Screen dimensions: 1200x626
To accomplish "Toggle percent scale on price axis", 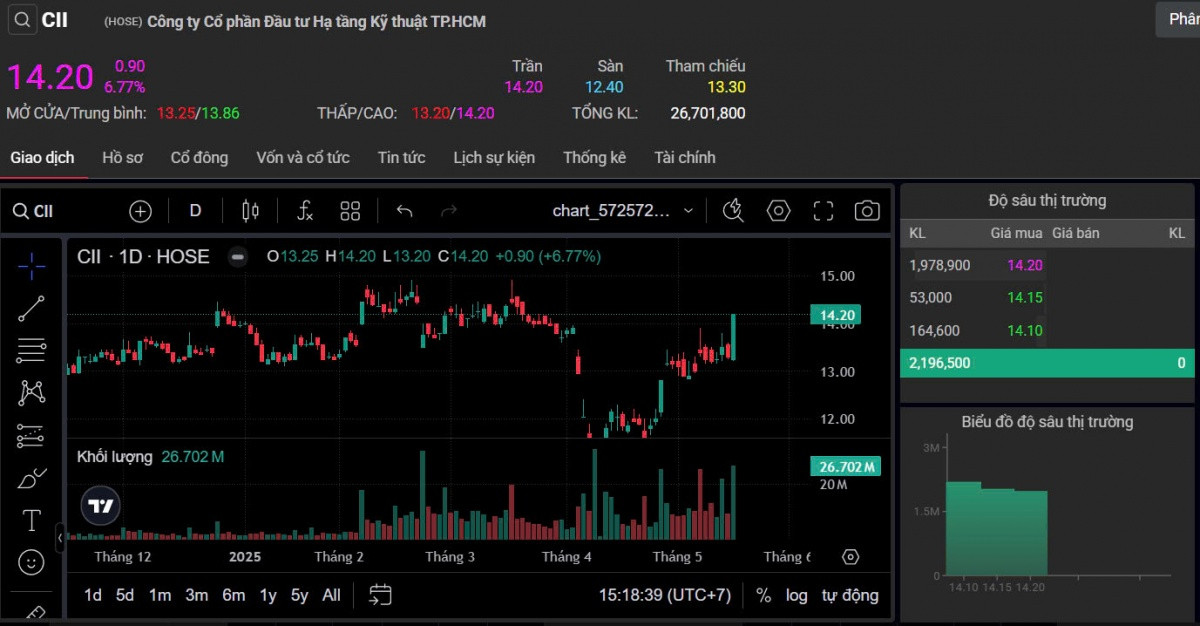I will point(763,595).
